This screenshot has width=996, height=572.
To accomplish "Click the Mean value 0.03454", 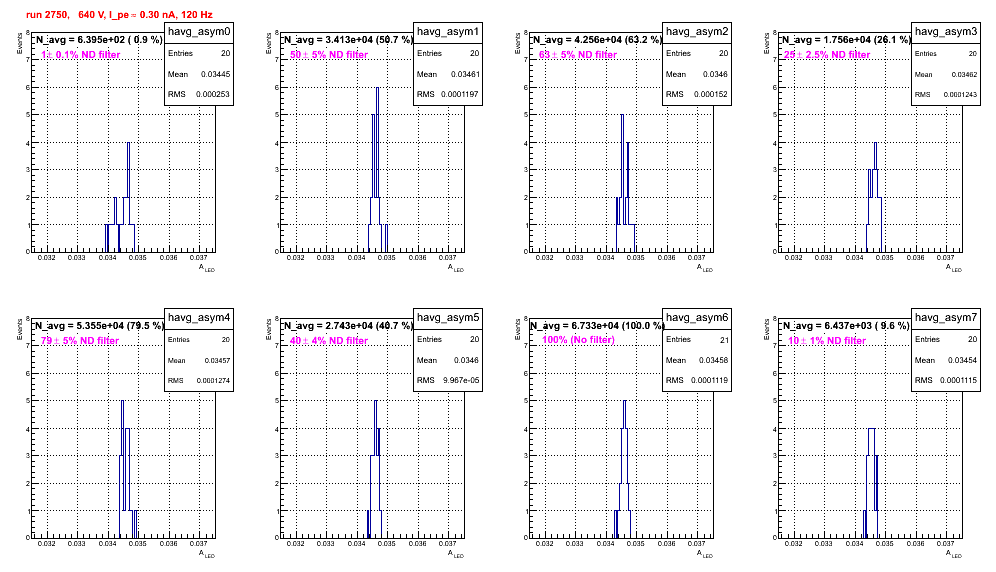I will point(962,360).
